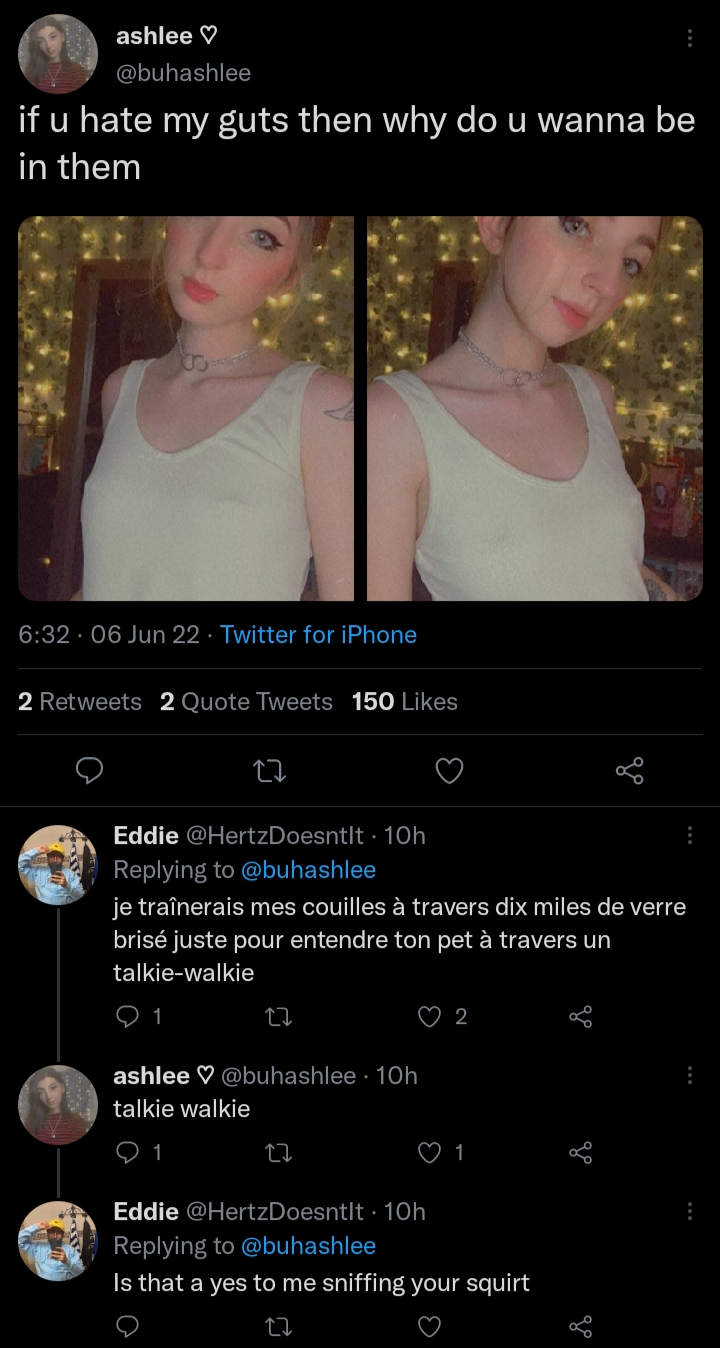The width and height of the screenshot is (720, 1348).
Task: Share ashlee's talkie walkie reply
Action: pyautogui.click(x=580, y=1153)
